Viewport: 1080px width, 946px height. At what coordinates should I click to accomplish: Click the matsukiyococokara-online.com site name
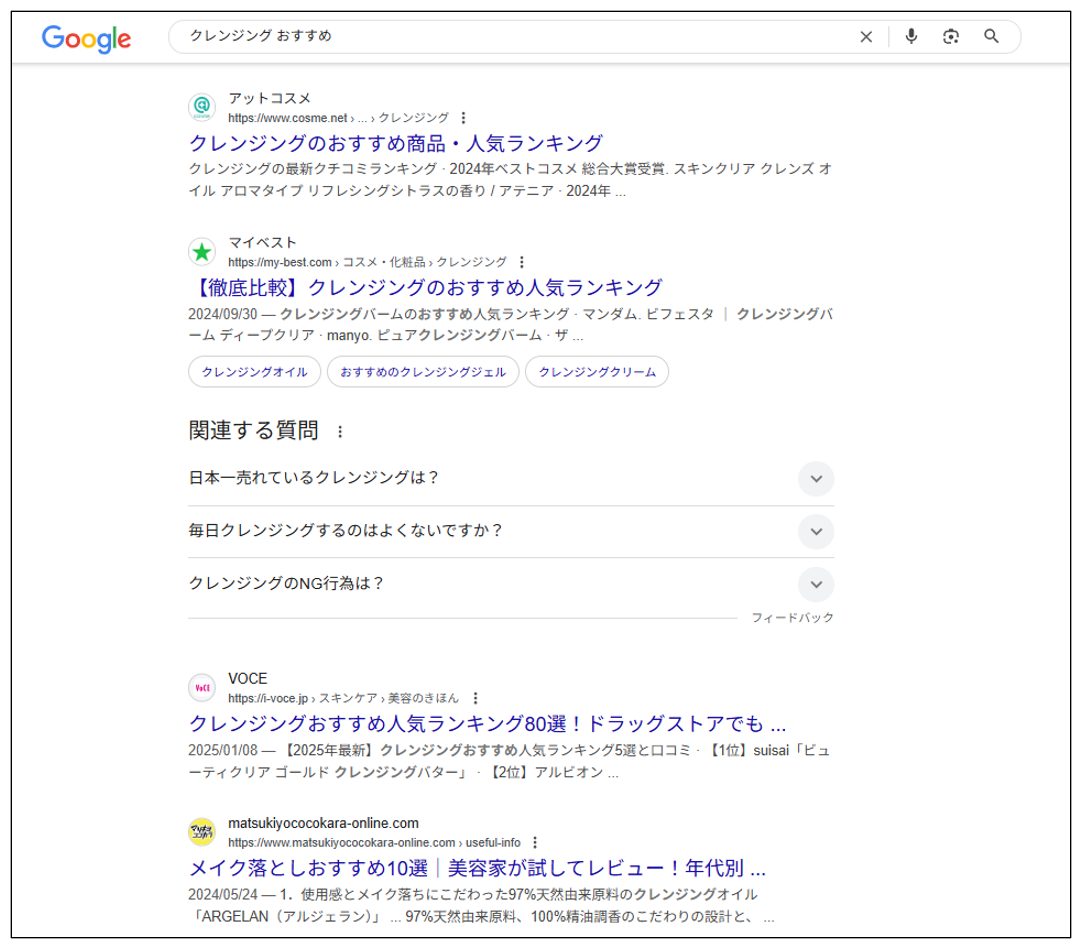click(323, 823)
